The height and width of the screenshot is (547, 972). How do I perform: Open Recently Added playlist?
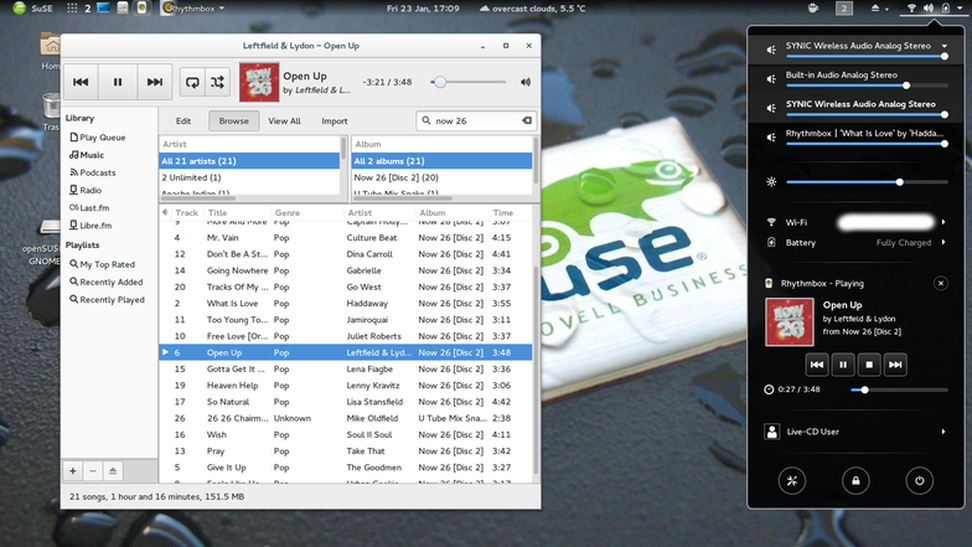click(106, 282)
